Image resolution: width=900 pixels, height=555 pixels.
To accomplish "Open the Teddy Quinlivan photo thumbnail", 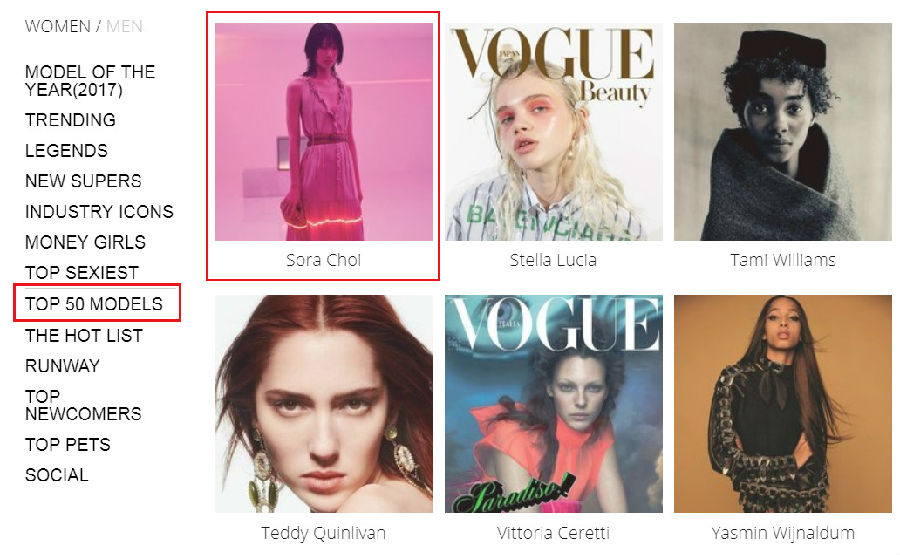I will pyautogui.click(x=324, y=403).
